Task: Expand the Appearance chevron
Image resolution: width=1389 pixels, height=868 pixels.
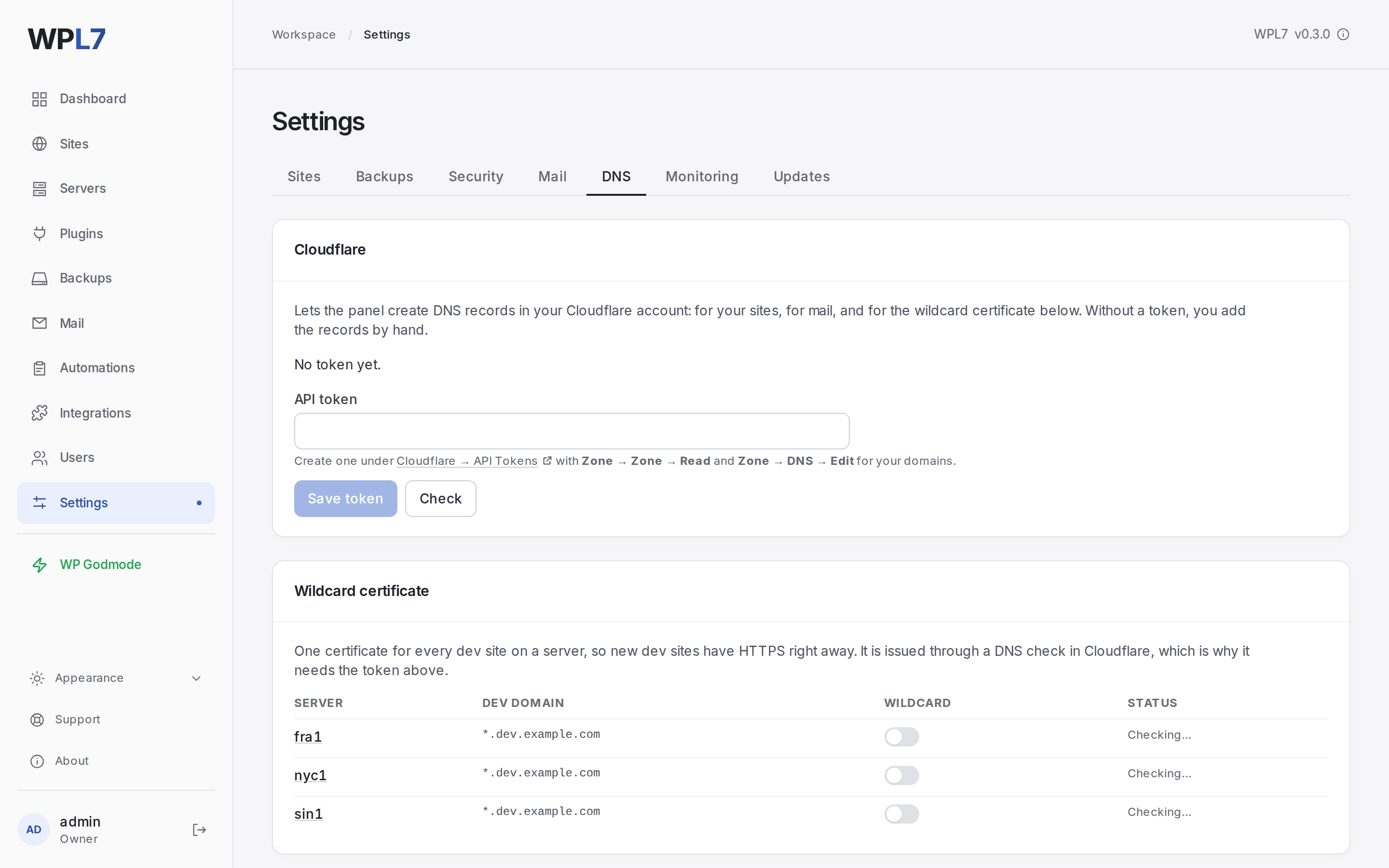Action: (x=196, y=678)
